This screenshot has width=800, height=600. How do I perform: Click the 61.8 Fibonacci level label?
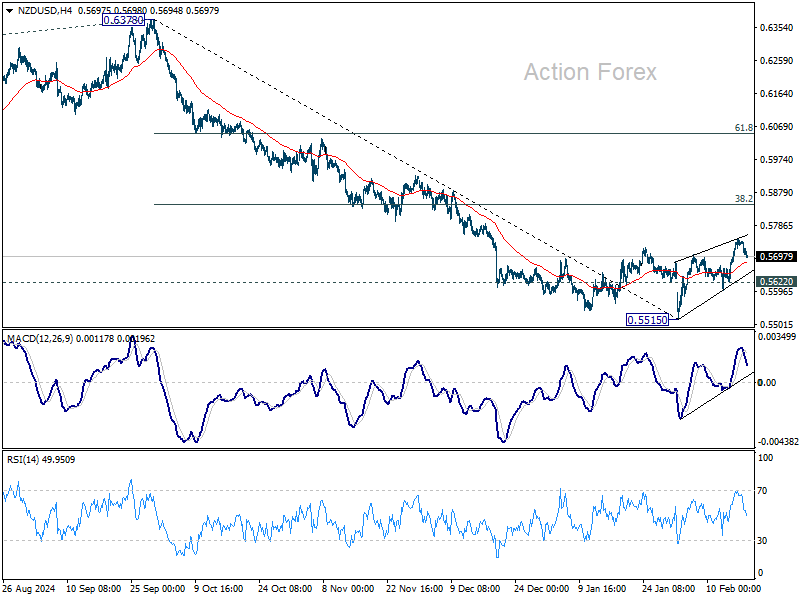(x=743, y=128)
